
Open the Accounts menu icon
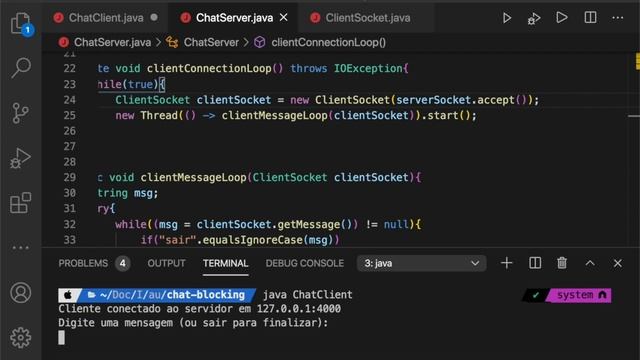20,293
